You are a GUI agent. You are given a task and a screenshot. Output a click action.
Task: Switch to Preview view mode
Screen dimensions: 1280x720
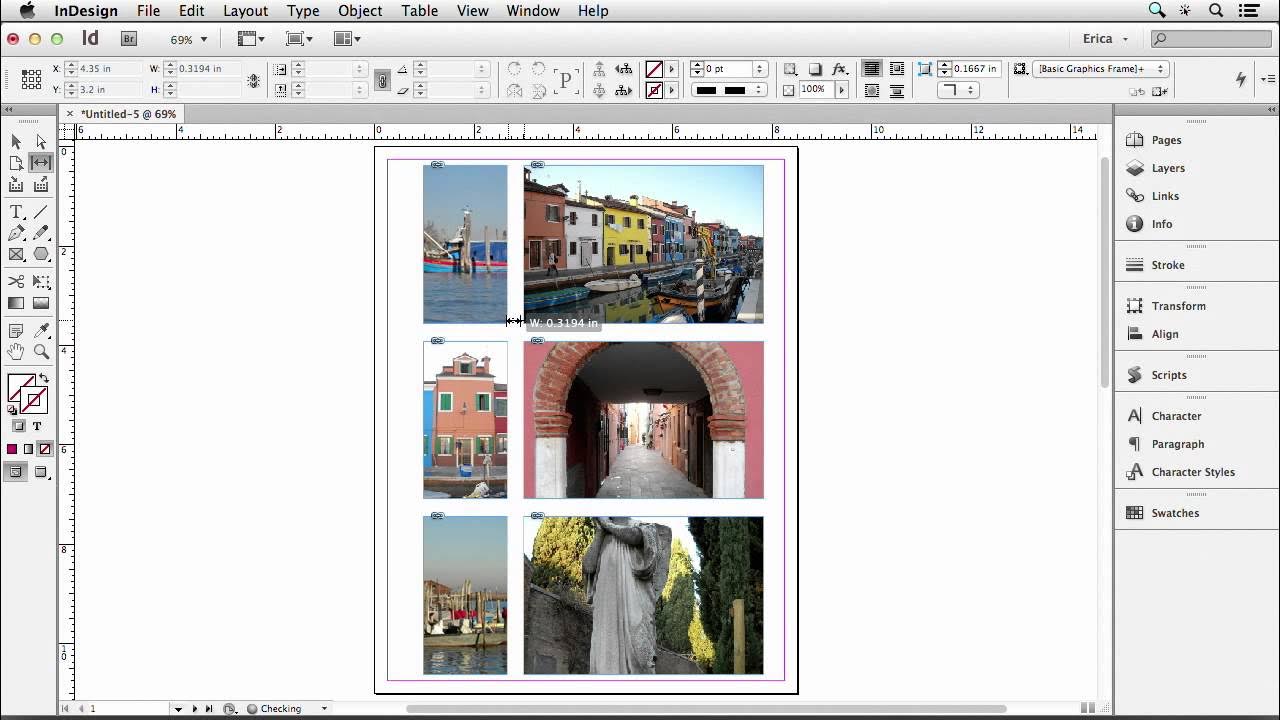pyautogui.click(x=41, y=473)
